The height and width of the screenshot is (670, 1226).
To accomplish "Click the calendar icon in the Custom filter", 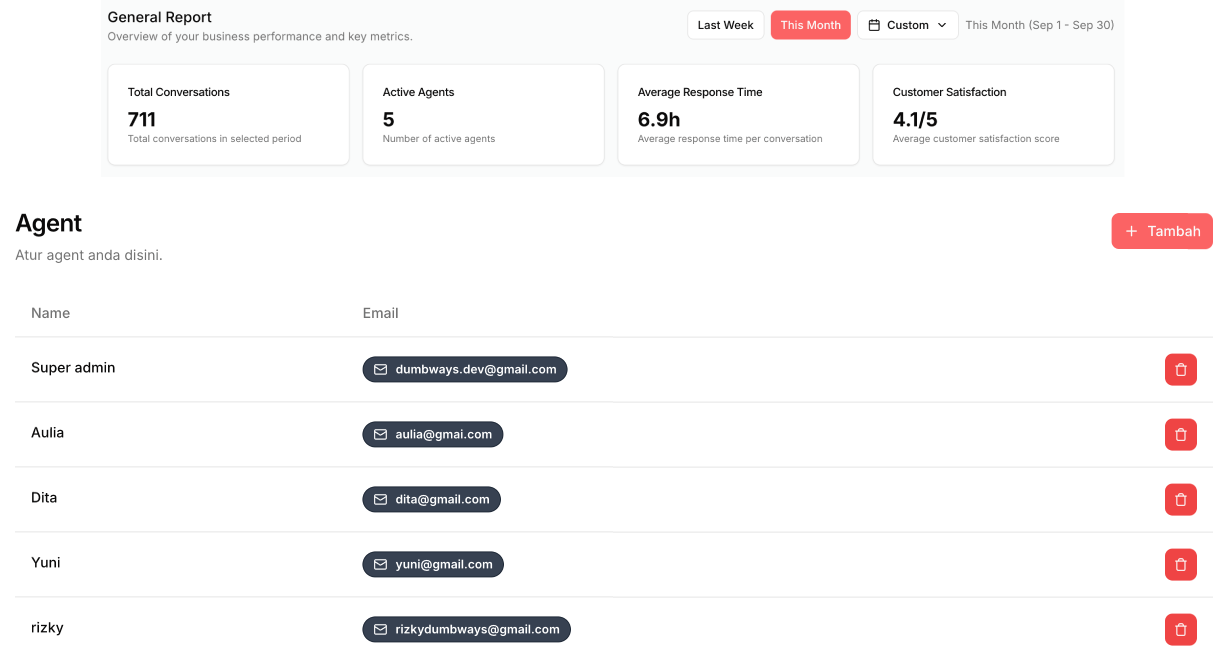I will pos(874,24).
